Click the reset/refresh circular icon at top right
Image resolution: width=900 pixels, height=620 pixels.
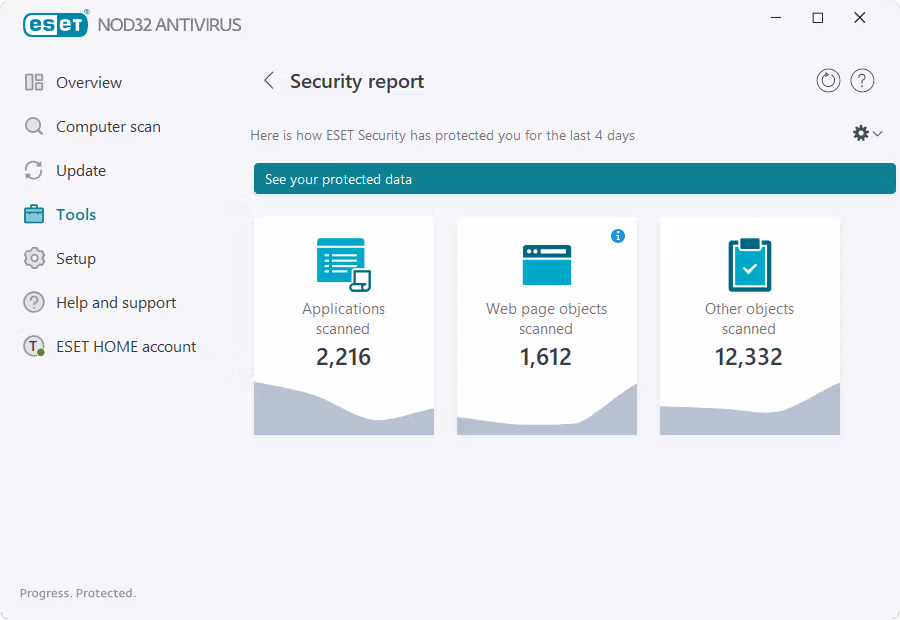tap(828, 80)
